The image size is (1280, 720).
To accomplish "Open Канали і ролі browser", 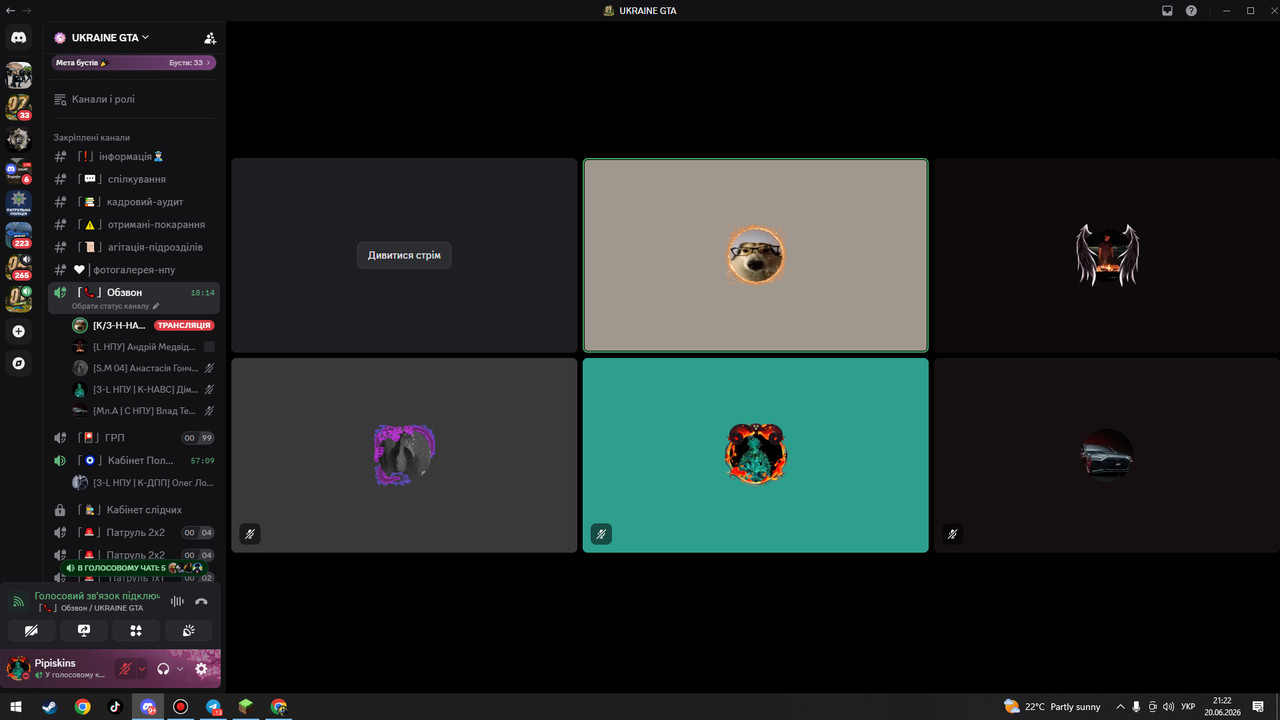I will 132,100.
